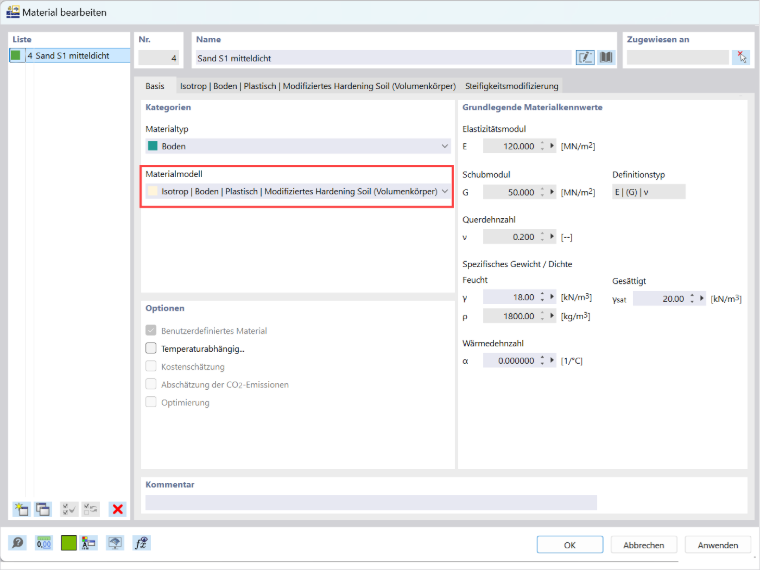
Task: Open the Modifiziertes Hardening Soil tab
Action: point(318,86)
